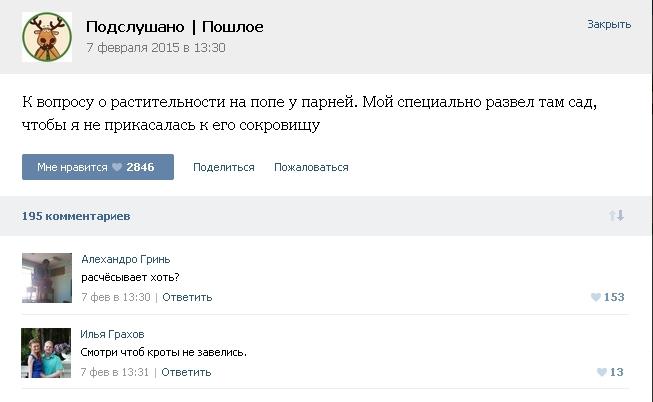Viewport: 653px width, 402px height.
Task: Close the post with Закрыть
Action: tap(609, 24)
